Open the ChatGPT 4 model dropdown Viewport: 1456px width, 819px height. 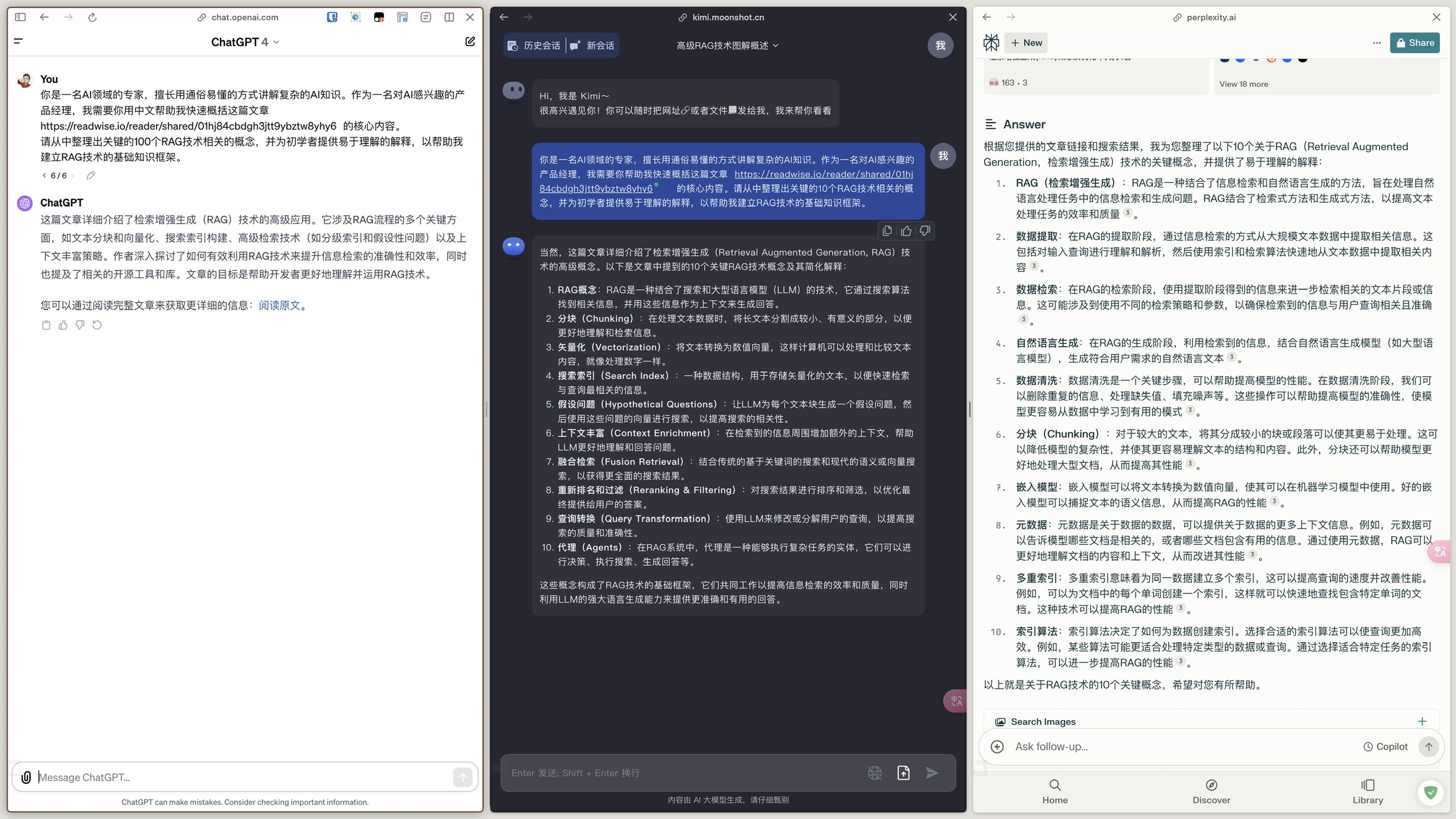[245, 42]
